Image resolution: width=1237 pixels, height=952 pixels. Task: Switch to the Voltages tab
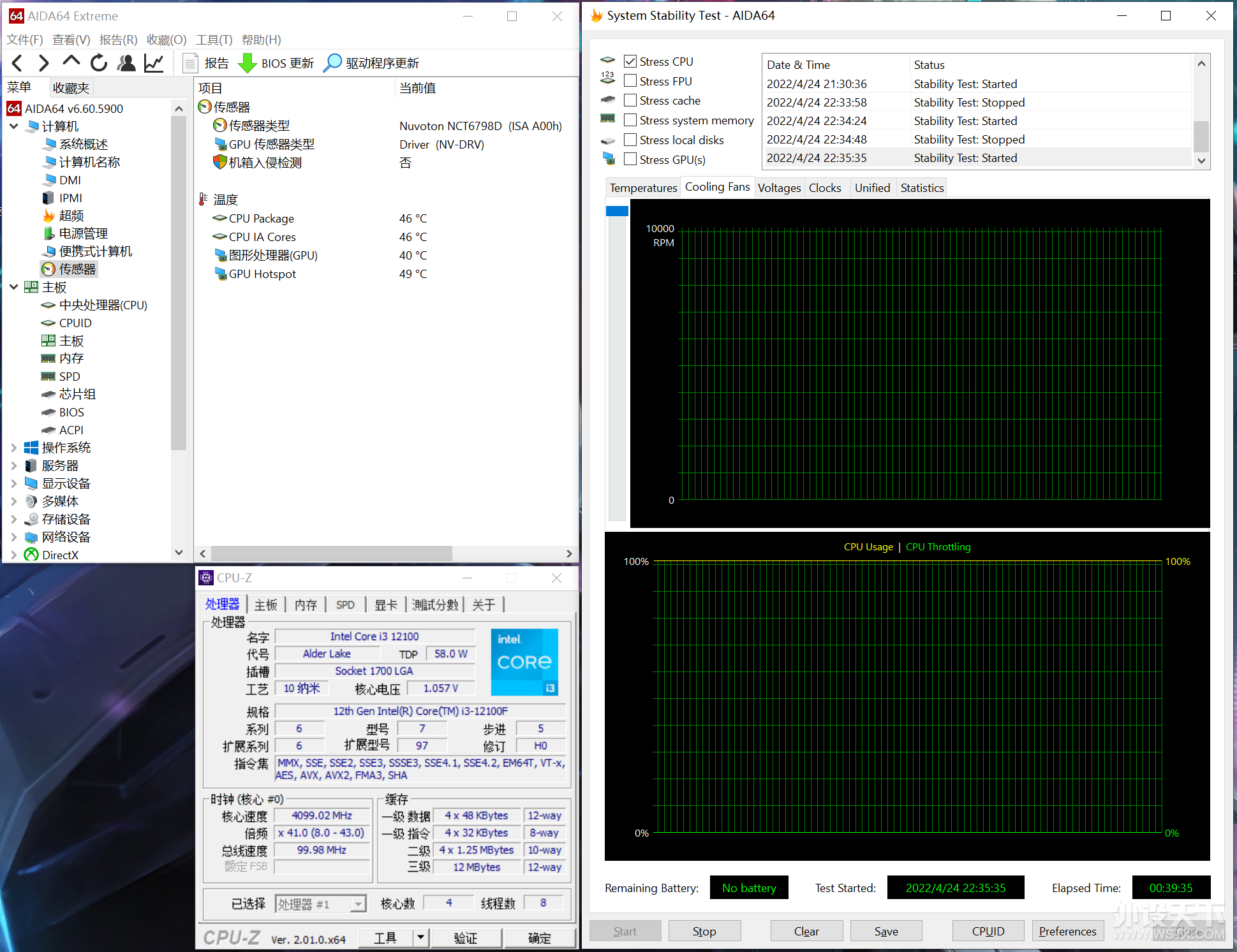pos(779,187)
